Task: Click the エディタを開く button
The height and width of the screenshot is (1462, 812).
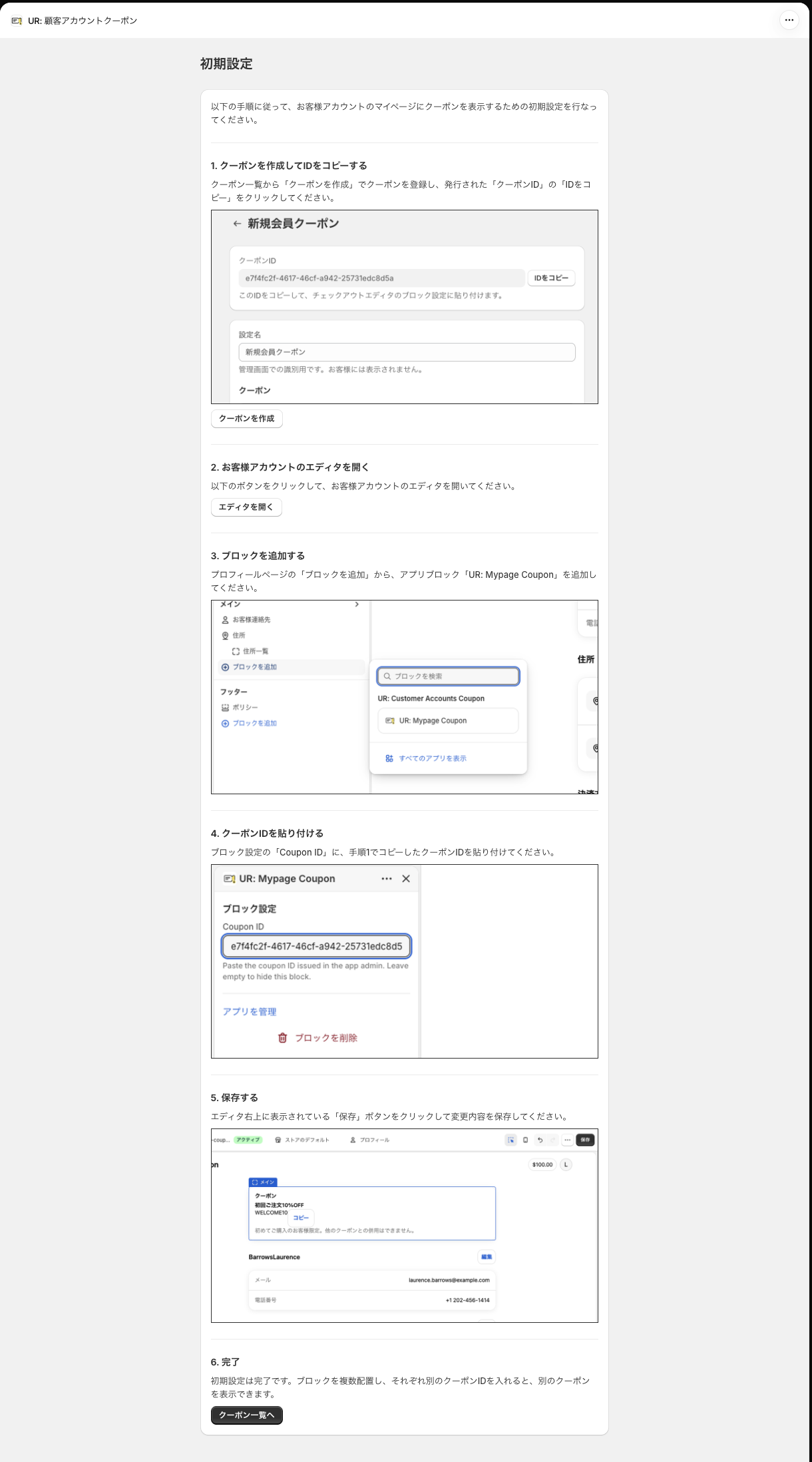Action: pos(246,507)
